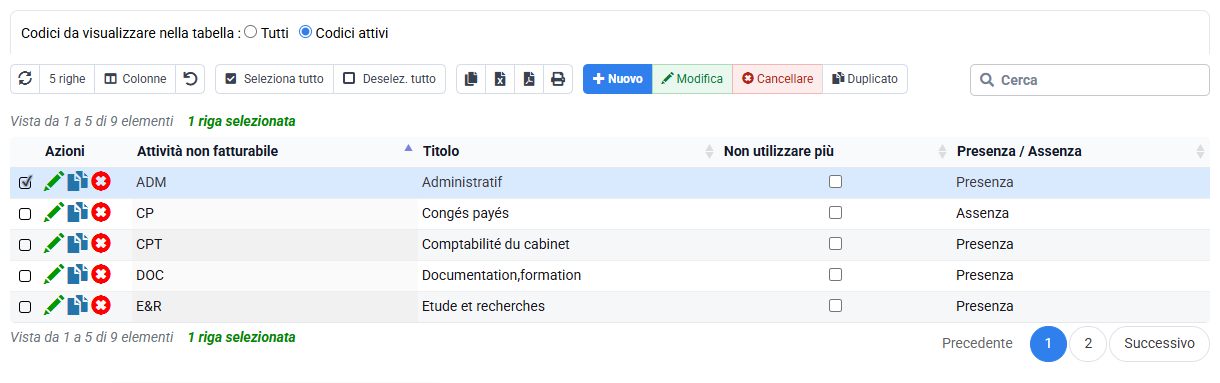Image resolution: width=1220 pixels, height=383 pixels.
Task: Go to page 1 of results
Action: tap(1048, 343)
